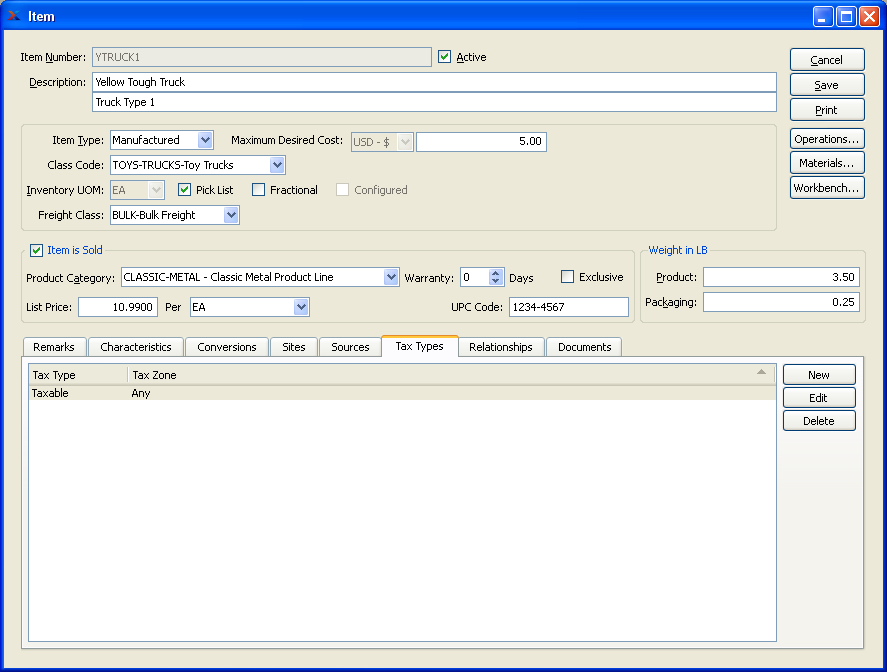
Task: Open the Workbench dialog
Action: 827,188
